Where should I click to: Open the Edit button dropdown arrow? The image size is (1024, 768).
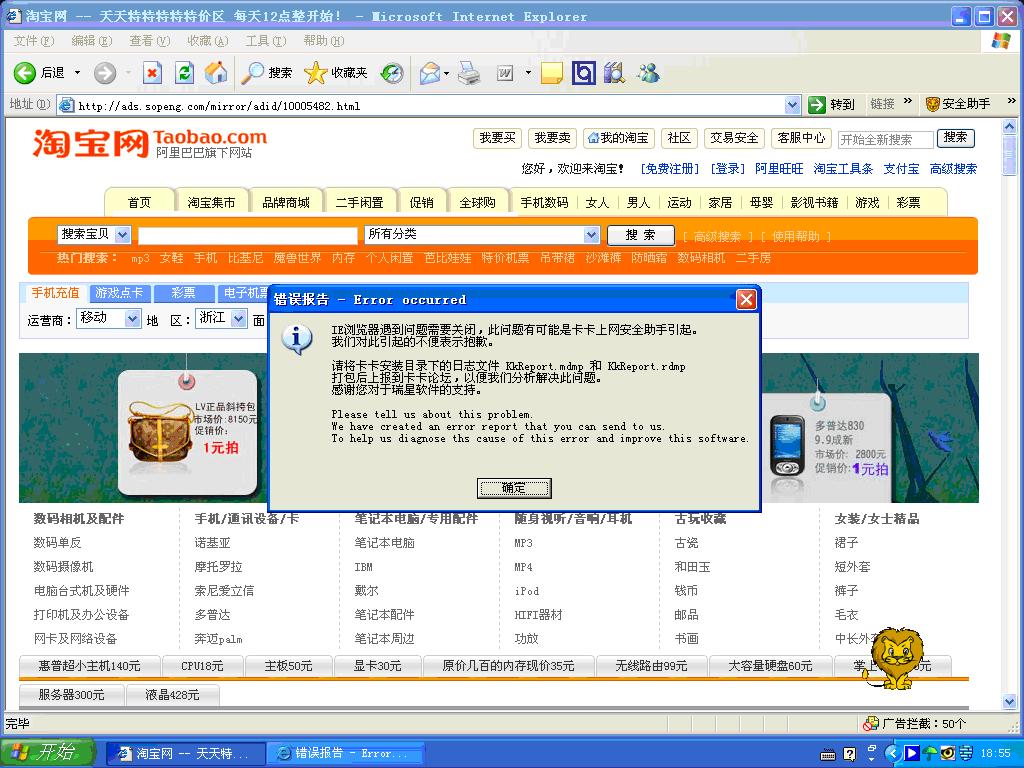[x=528, y=72]
